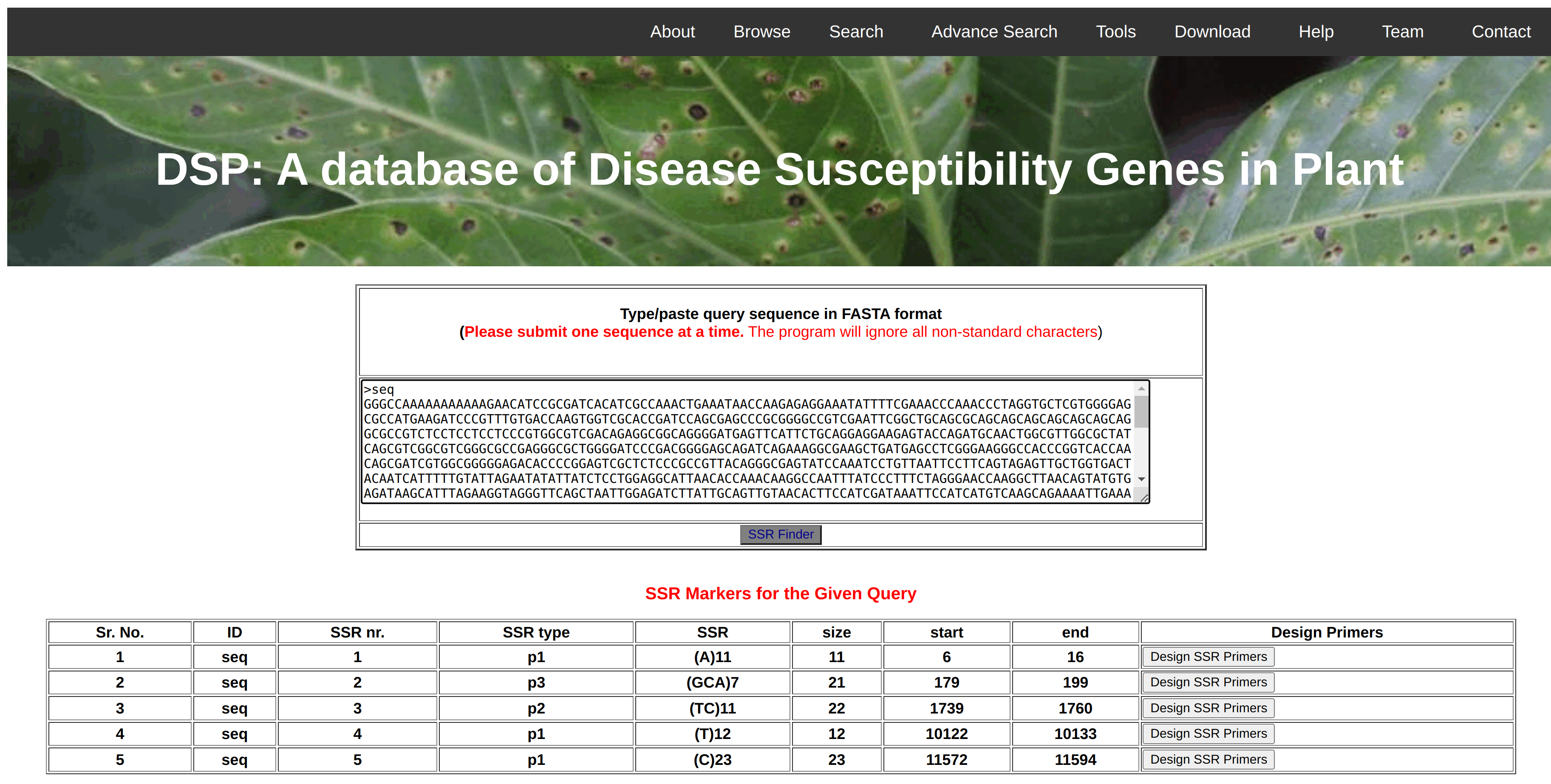The height and width of the screenshot is (784, 1551).
Task: Go to the Download page
Action: click(x=1211, y=32)
